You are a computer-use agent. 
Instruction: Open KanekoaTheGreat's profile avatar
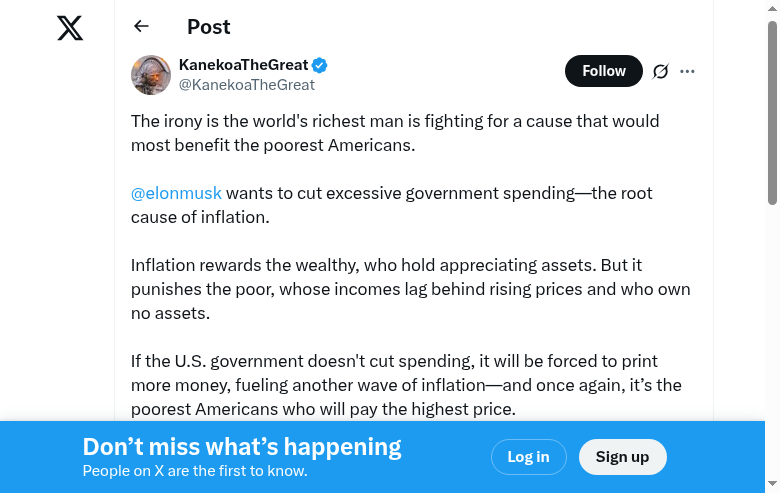[x=151, y=75]
